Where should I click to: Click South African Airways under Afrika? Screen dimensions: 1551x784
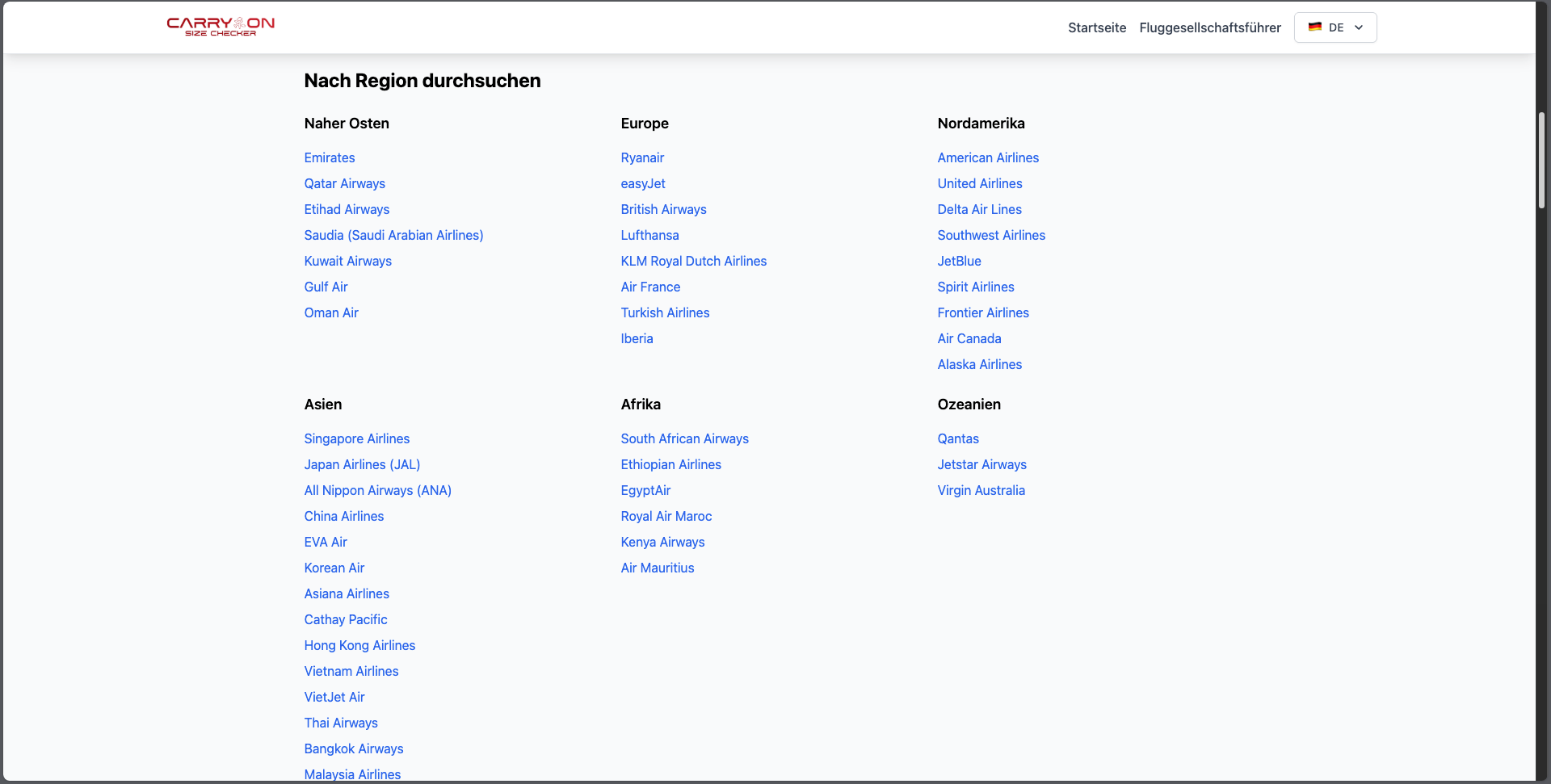[x=684, y=438]
